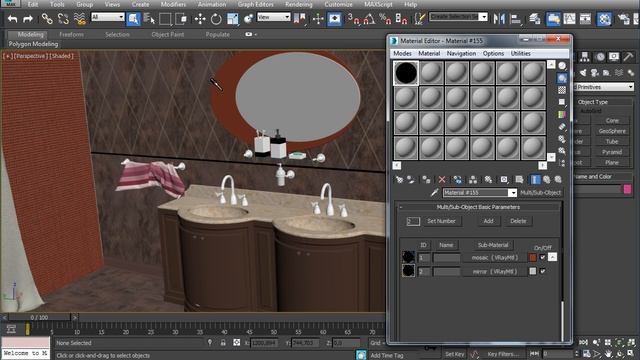Open the Material #155 name dropdown
The width and height of the screenshot is (640, 360).
(512, 193)
